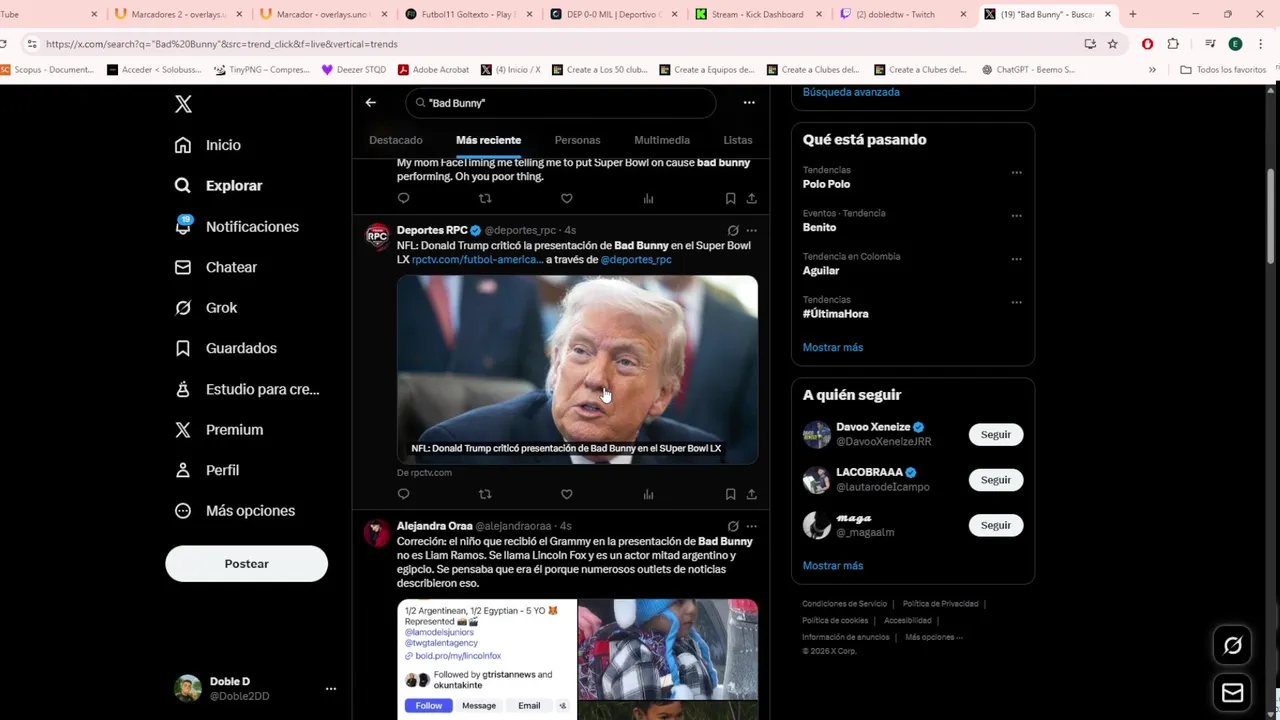The height and width of the screenshot is (720, 1280).
Task: Open Búsqueda avanzada link
Action: [x=851, y=92]
